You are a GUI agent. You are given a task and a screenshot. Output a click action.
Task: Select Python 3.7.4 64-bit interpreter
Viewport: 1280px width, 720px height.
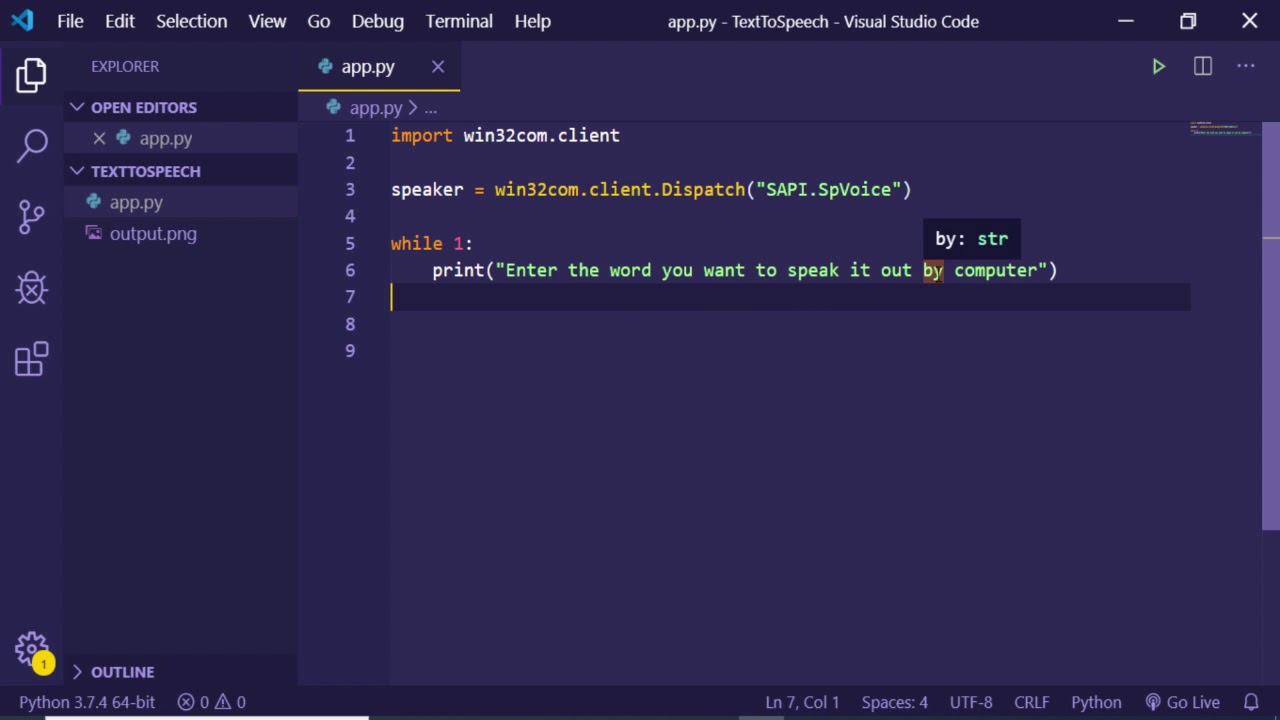click(x=87, y=702)
